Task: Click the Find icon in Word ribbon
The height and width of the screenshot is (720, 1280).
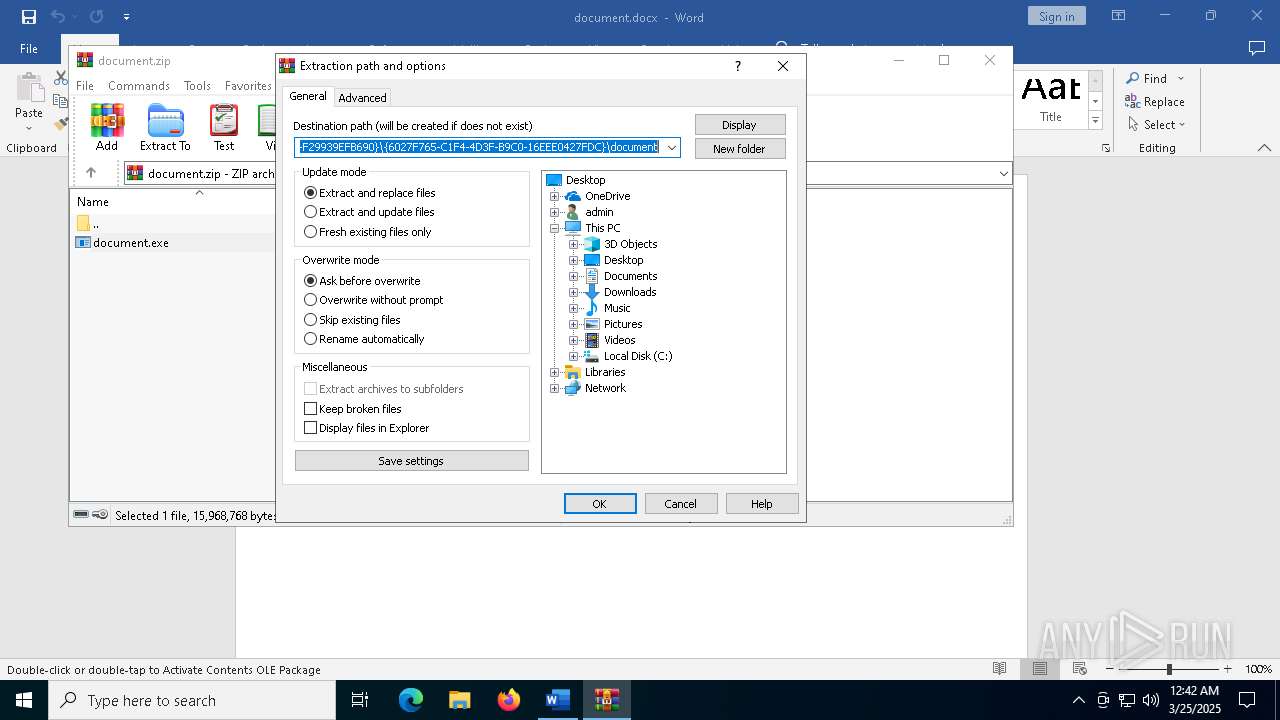Action: (1133, 78)
